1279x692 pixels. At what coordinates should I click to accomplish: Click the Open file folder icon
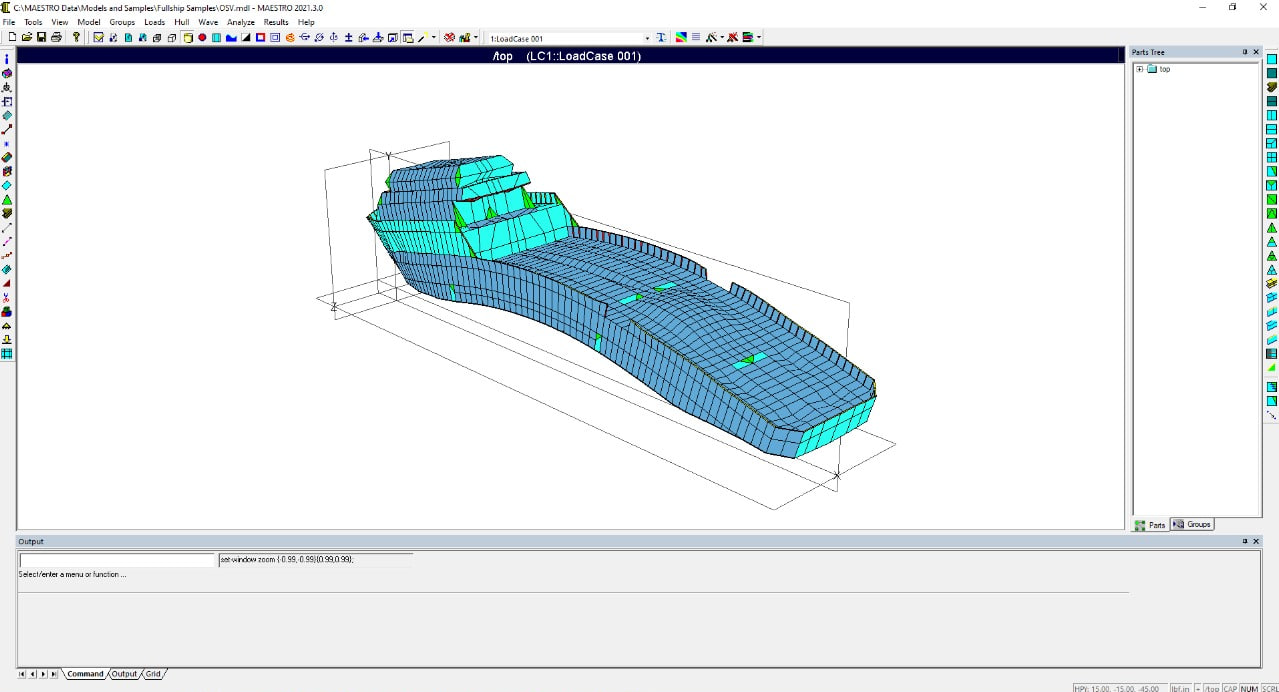click(x=27, y=38)
